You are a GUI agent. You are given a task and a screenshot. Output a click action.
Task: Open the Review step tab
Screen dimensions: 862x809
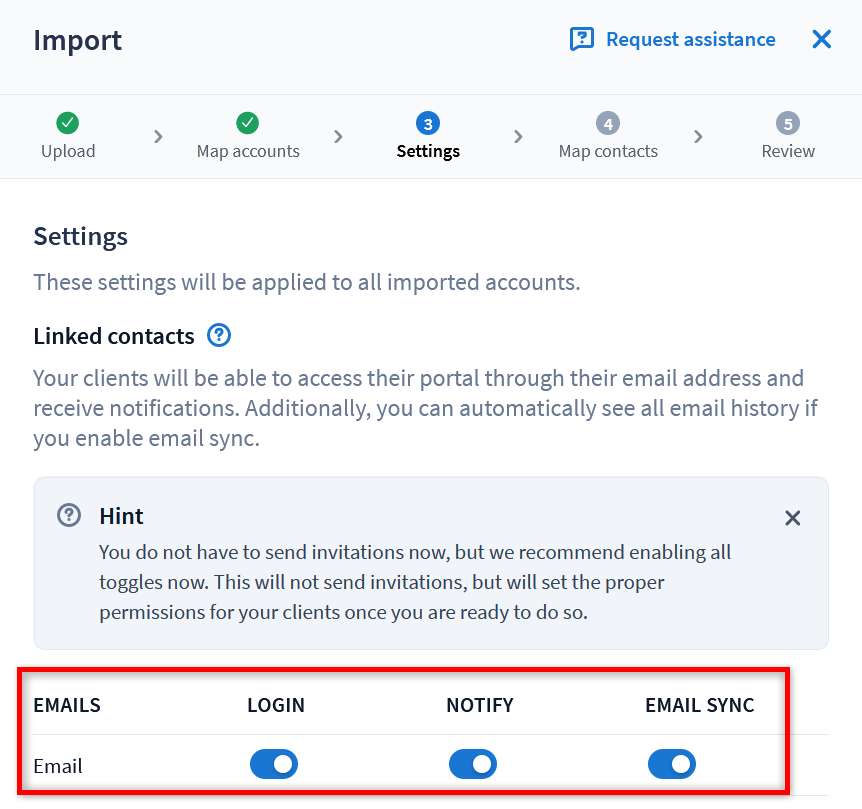[788, 151]
